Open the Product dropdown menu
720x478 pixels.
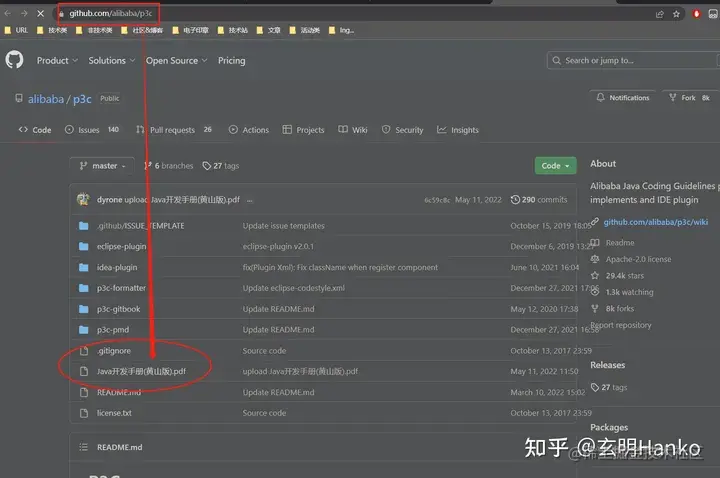pos(57,61)
